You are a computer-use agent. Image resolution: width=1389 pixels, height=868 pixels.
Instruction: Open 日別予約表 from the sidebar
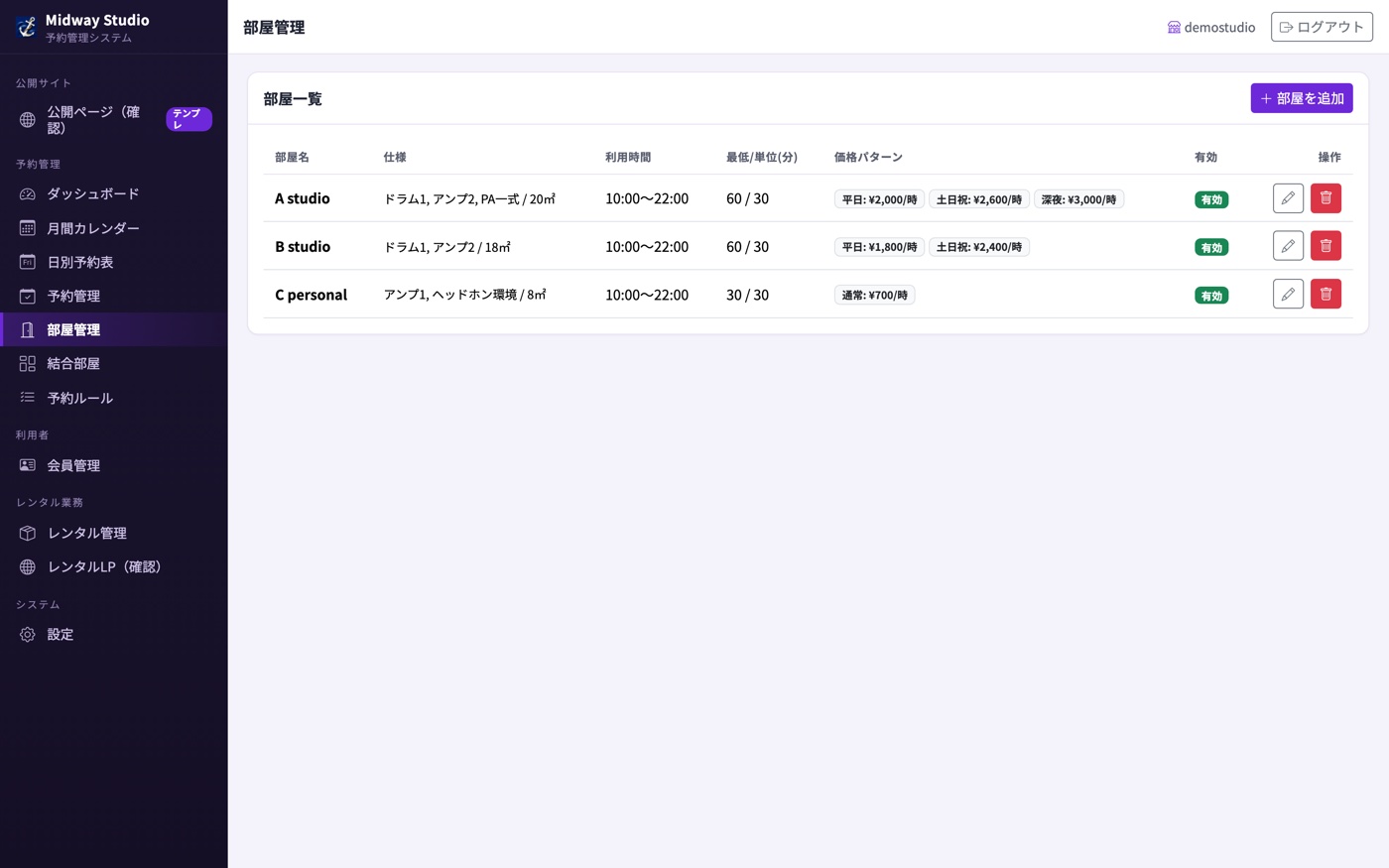114,262
